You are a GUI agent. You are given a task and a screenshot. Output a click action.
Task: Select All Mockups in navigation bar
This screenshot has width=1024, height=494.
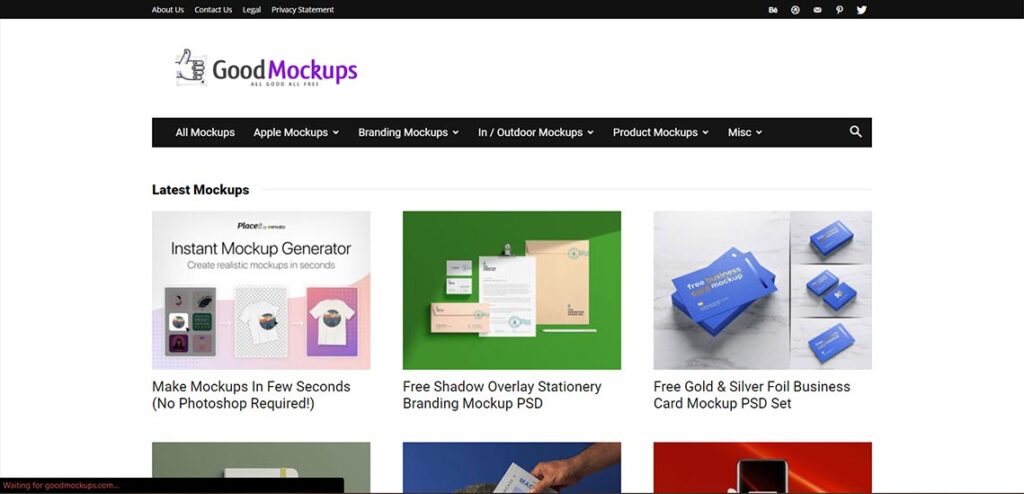(205, 132)
